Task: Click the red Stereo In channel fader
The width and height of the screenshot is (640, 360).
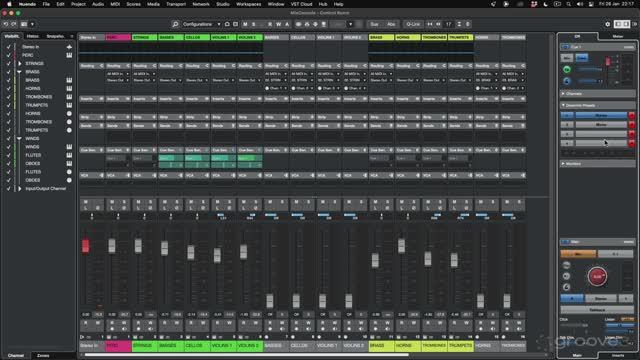Action: click(x=85, y=246)
